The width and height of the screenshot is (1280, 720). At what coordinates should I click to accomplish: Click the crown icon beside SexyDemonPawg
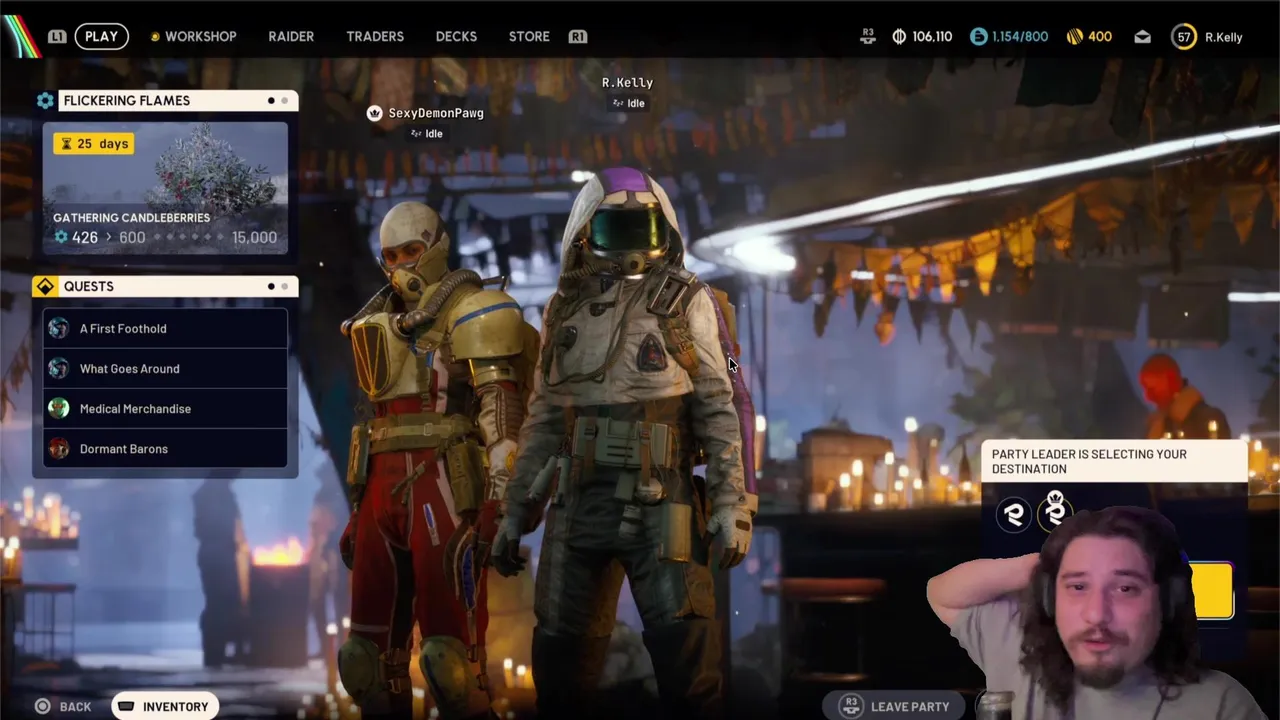click(375, 113)
